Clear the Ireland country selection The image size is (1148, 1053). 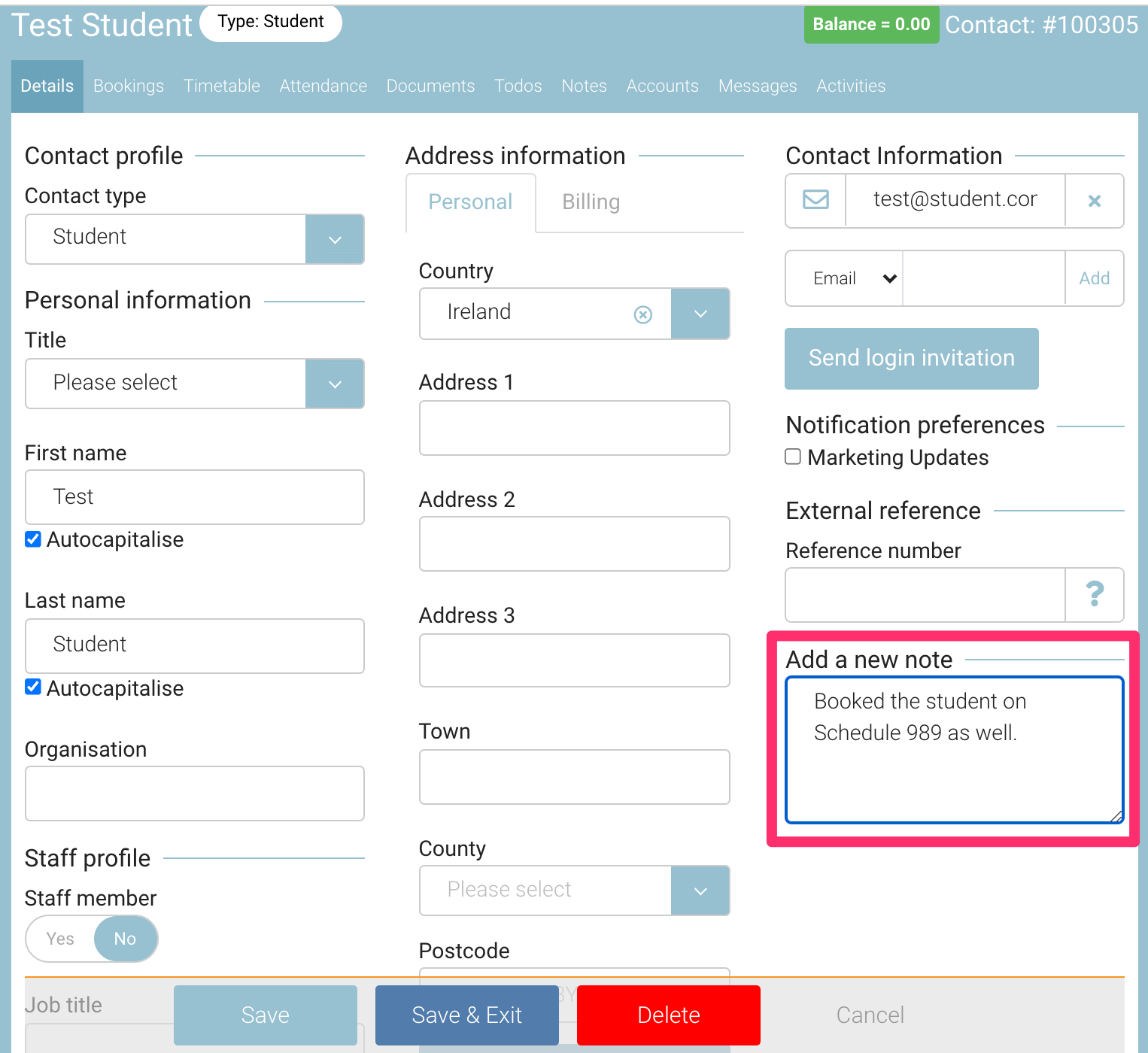[x=642, y=314]
